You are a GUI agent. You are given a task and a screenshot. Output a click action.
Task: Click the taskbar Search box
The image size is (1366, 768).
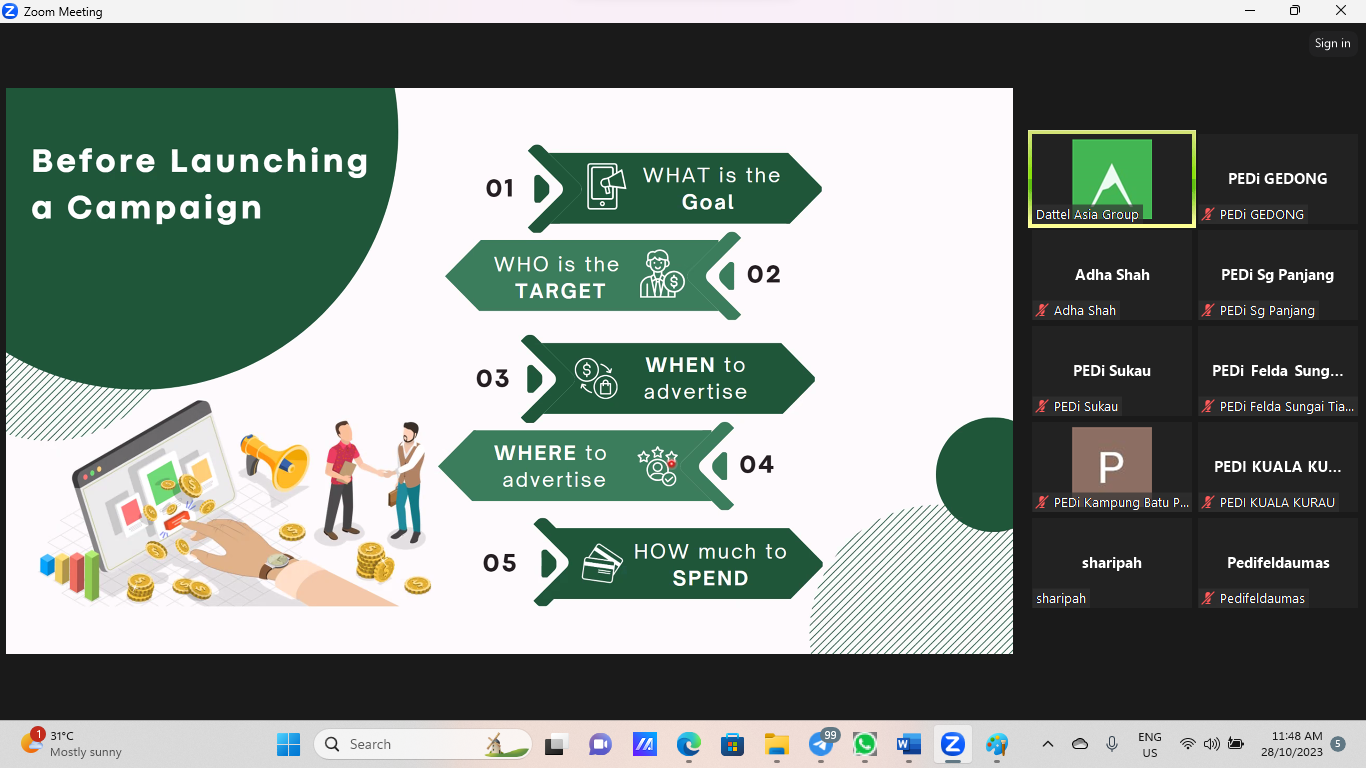[424, 744]
